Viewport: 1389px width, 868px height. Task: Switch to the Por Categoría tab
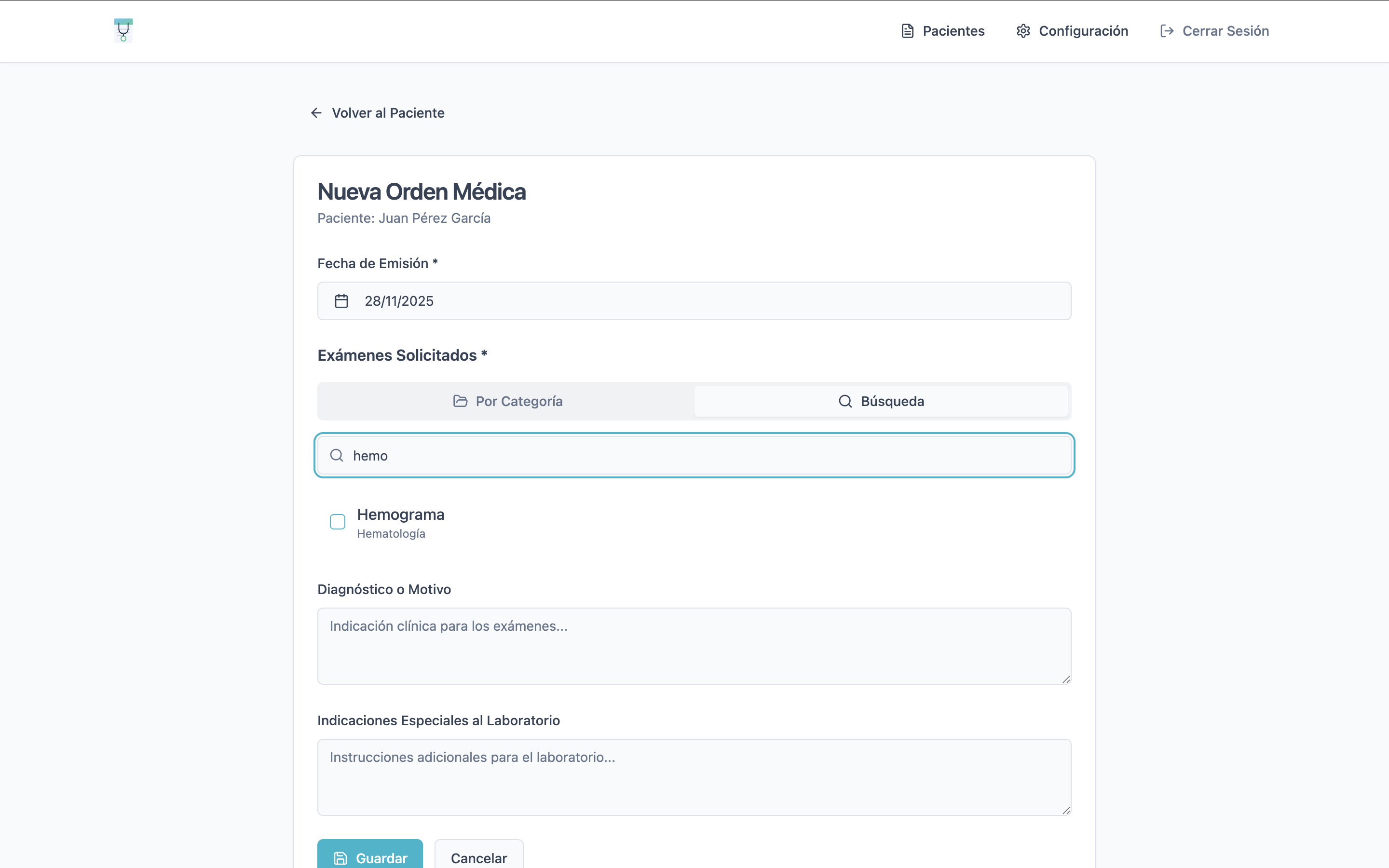pyautogui.click(x=507, y=401)
